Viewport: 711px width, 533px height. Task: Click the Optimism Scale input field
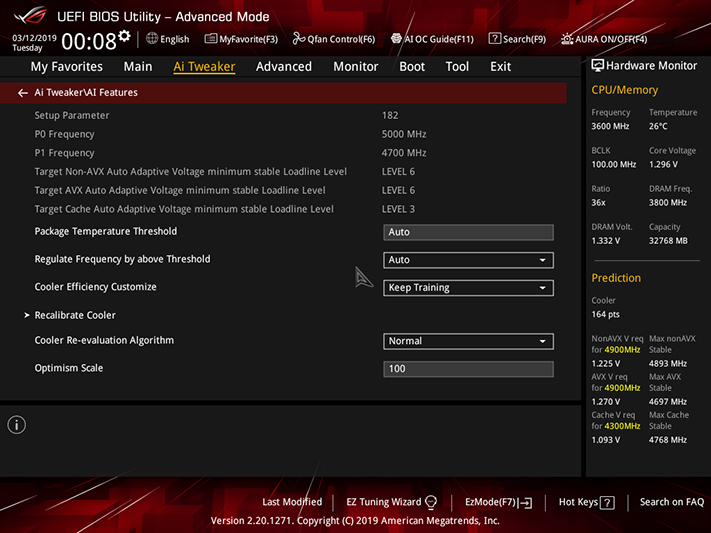coord(468,369)
